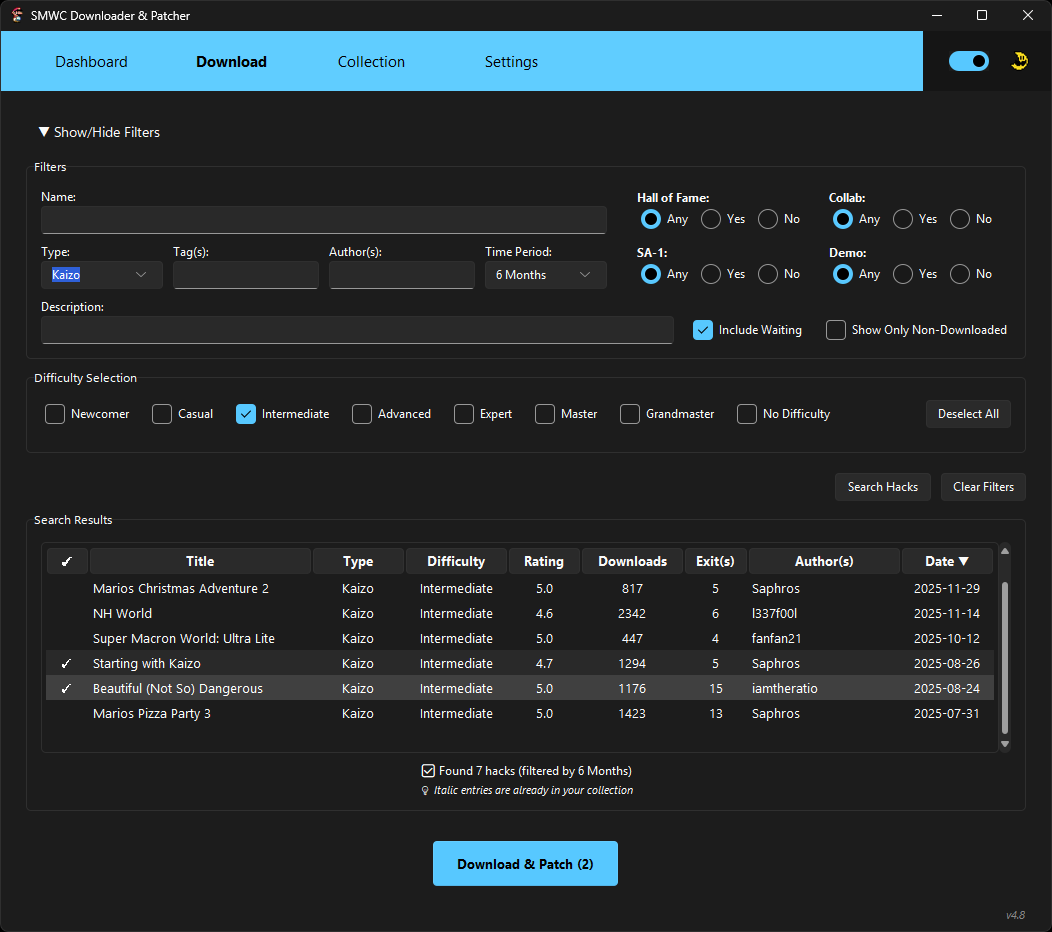Screen dimensions: 1052x932
Task: Click the lightbulb icon beside the italic hint
Action: (424, 790)
